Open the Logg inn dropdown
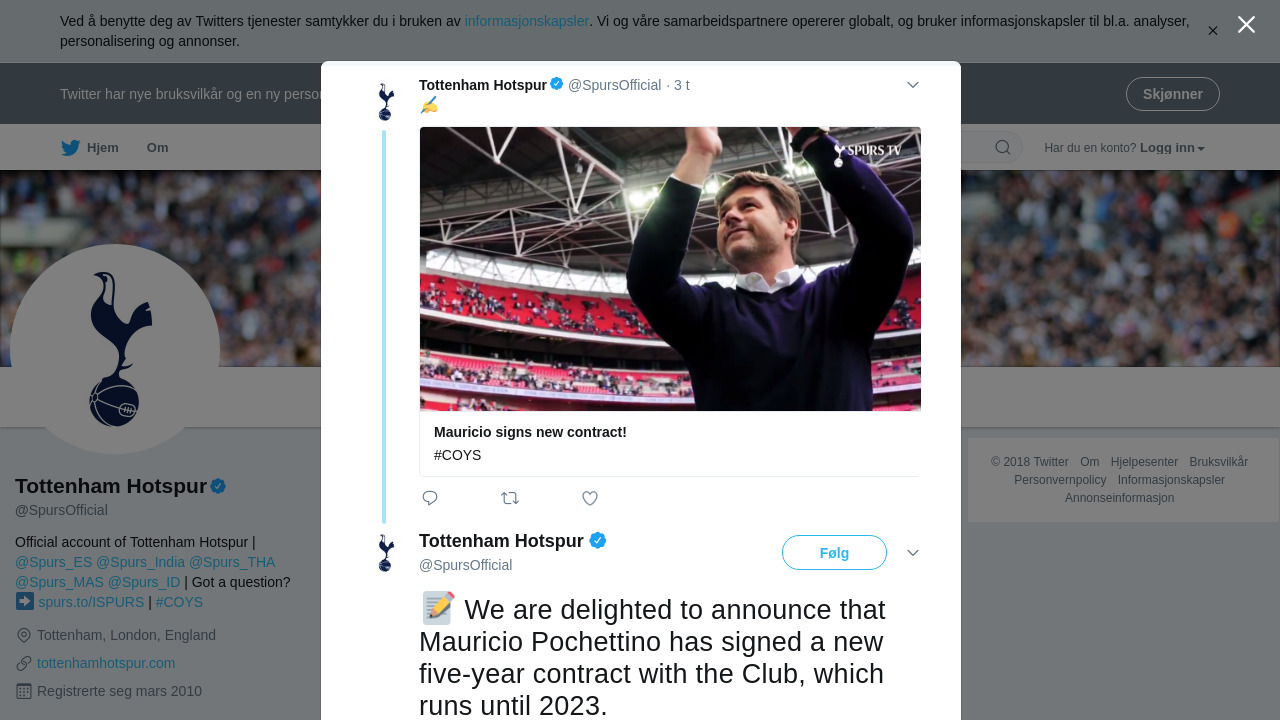 (1172, 148)
